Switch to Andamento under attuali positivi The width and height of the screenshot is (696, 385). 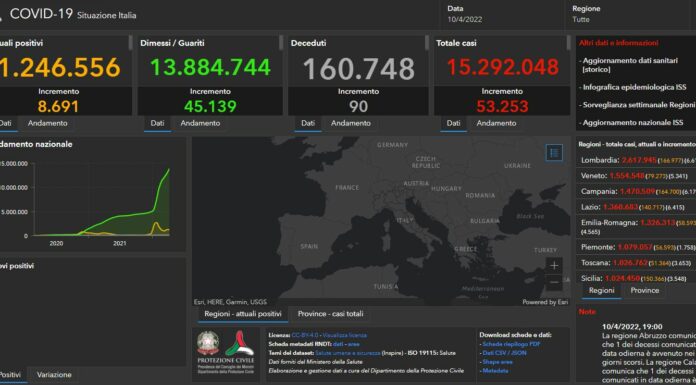click(47, 123)
